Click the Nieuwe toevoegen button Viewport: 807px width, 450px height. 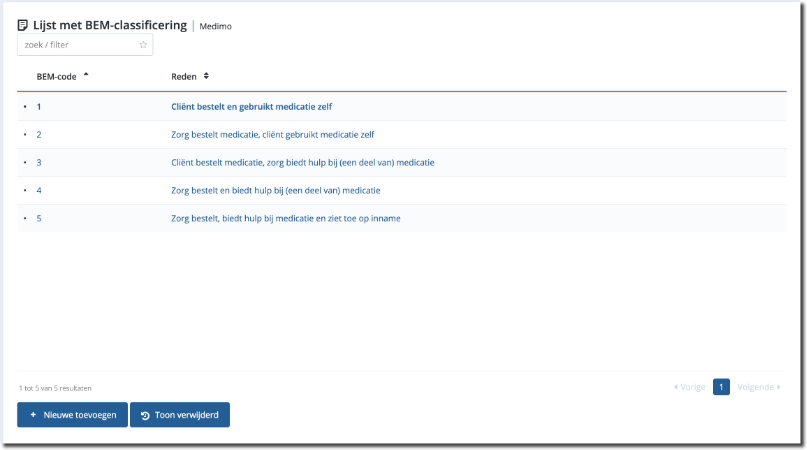[x=72, y=415]
